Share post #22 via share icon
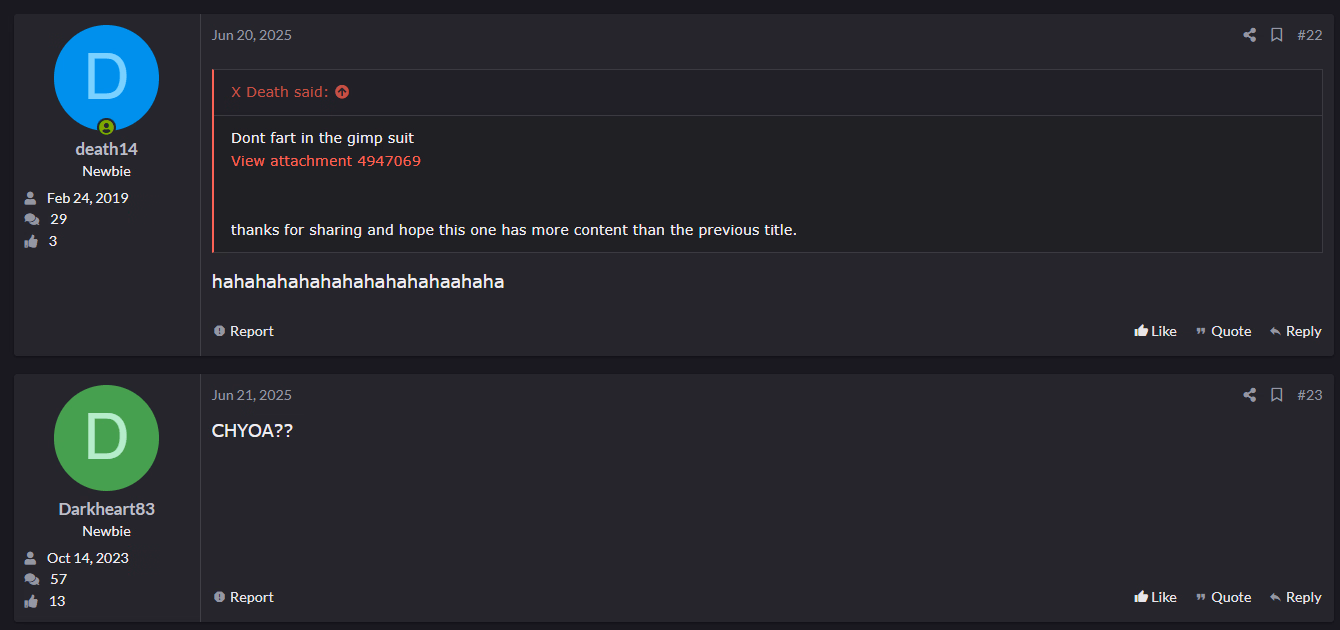 1249,35
